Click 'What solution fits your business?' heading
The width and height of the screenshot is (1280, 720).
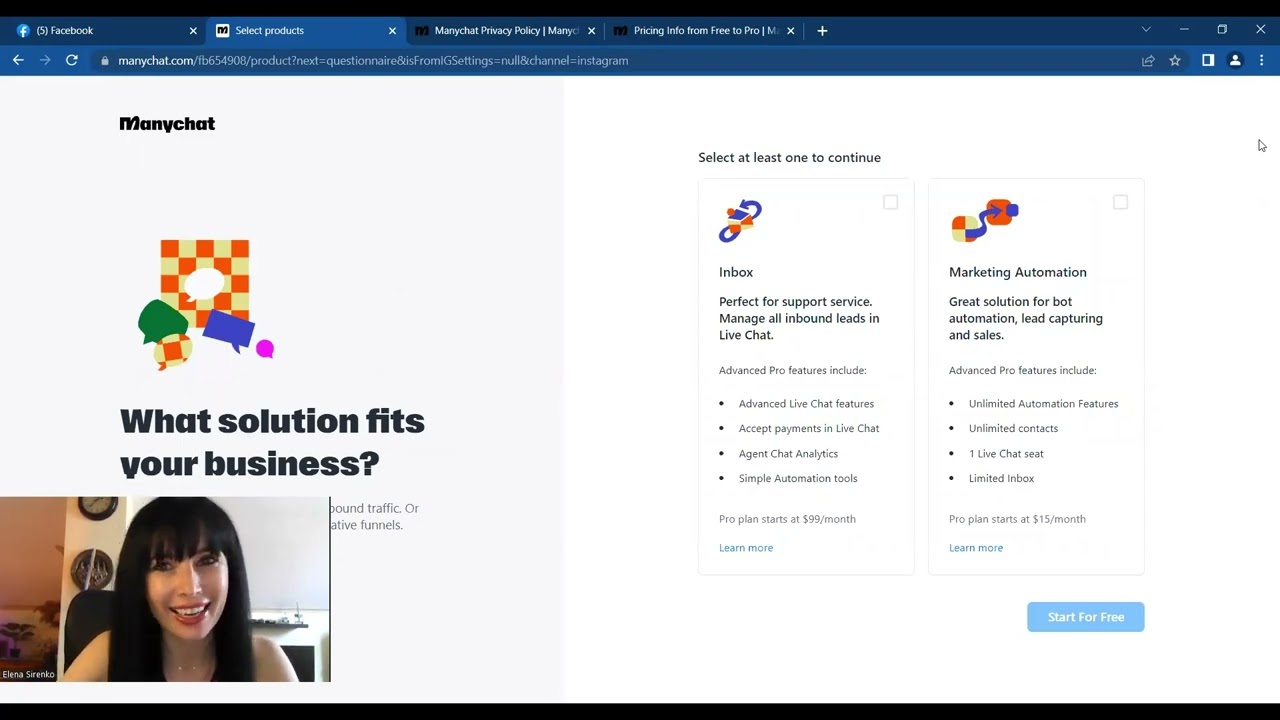(272, 442)
